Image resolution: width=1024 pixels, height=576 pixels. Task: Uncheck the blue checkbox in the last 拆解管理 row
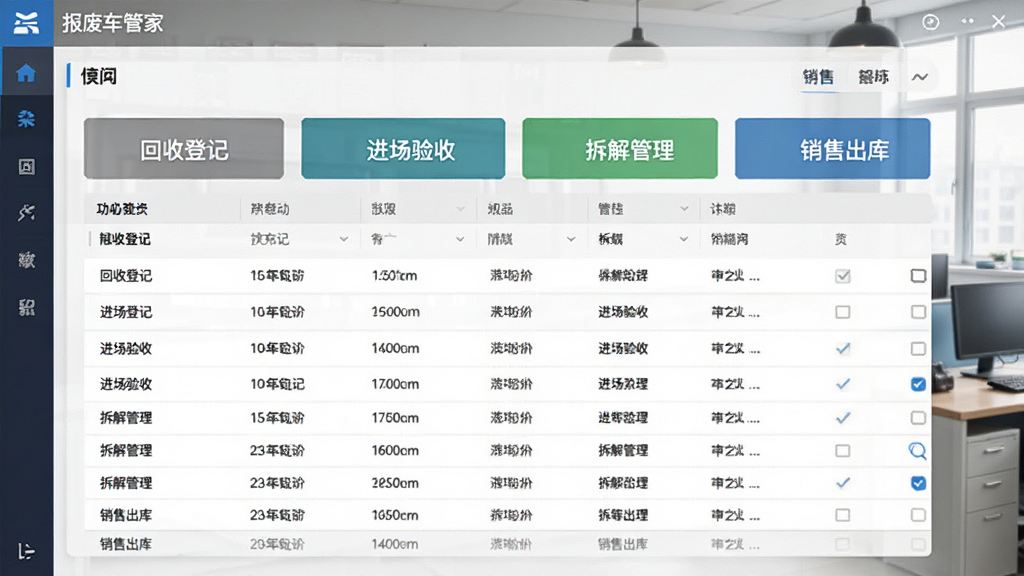pos(918,483)
